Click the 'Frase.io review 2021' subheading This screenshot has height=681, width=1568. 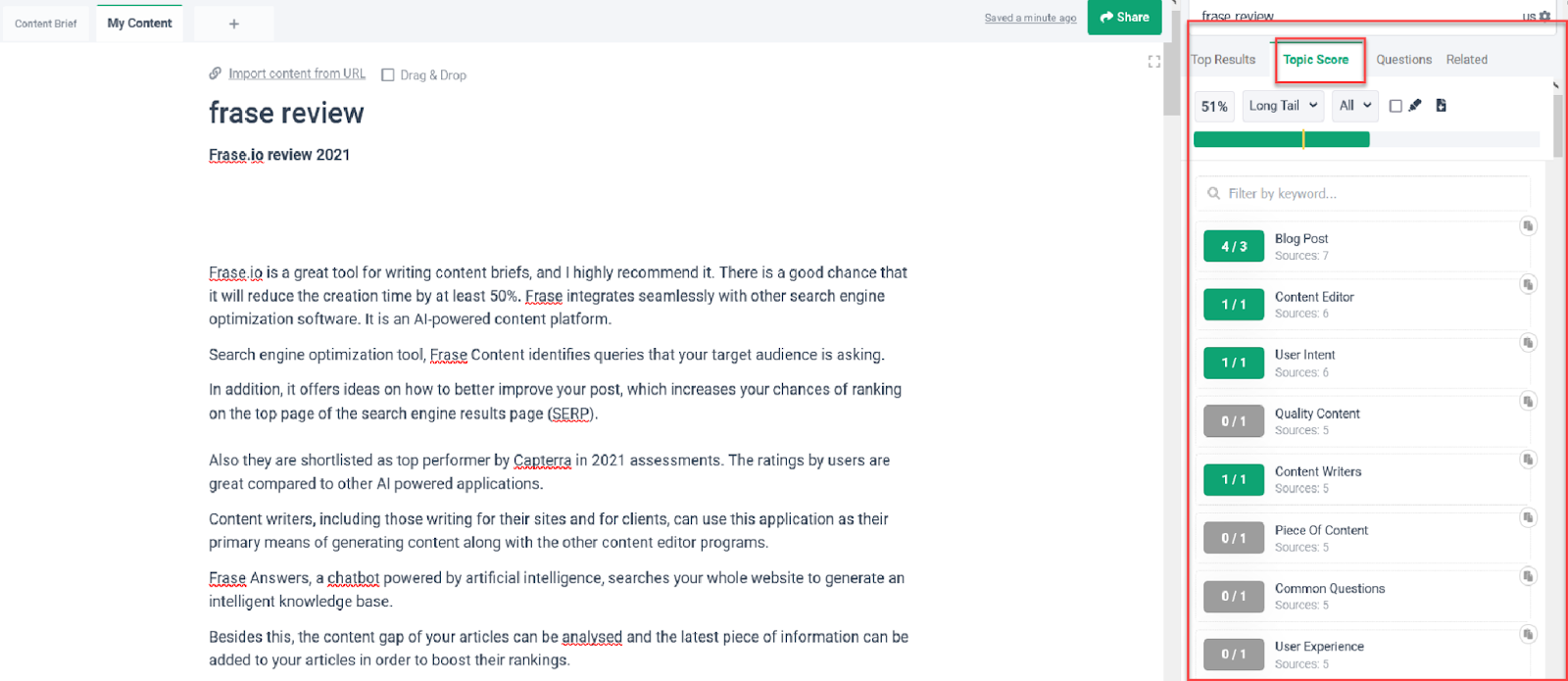pyautogui.click(x=279, y=155)
